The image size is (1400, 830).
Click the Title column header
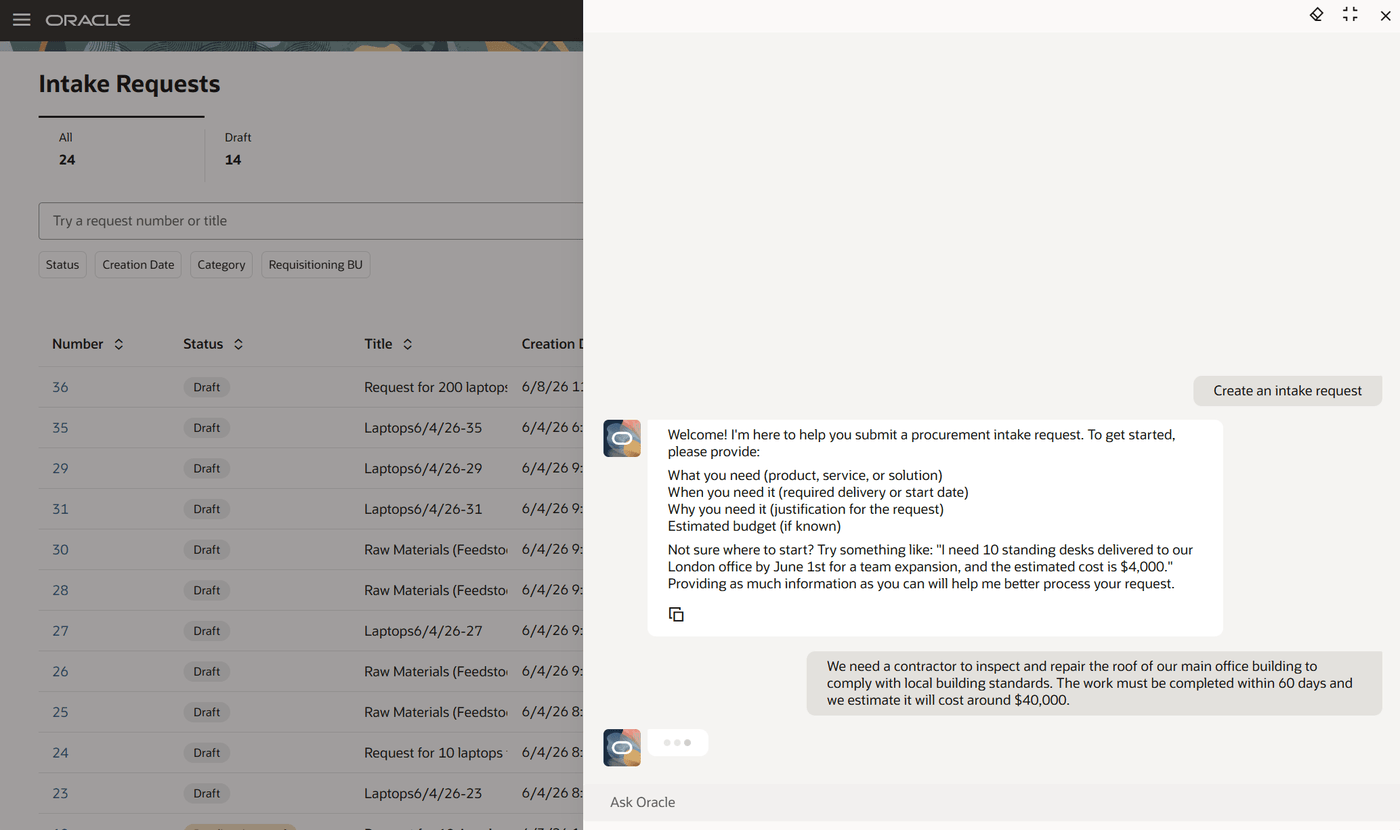(x=378, y=344)
